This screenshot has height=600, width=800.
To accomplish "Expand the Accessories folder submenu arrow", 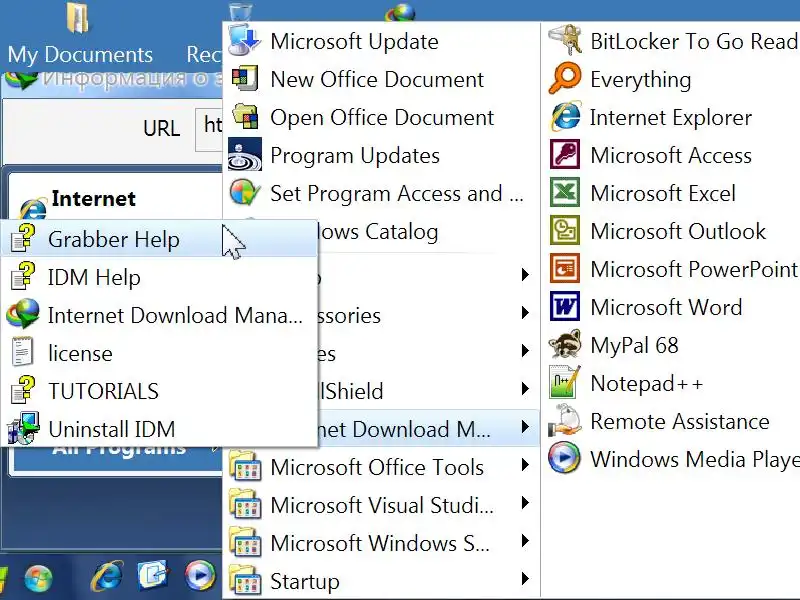I will (525, 313).
